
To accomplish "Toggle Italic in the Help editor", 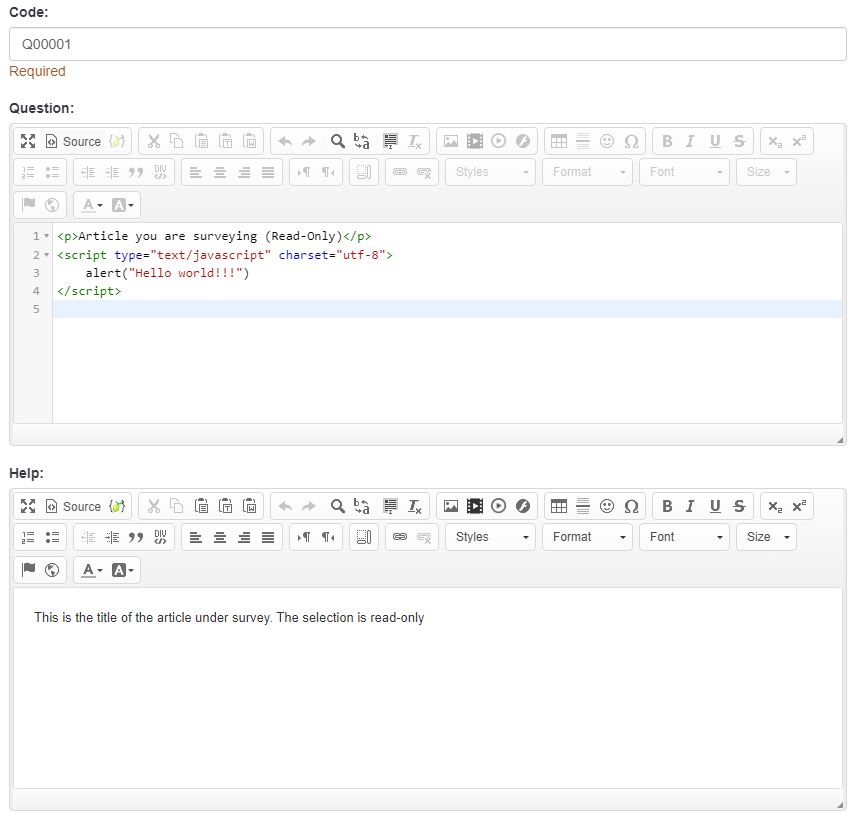I will [690, 506].
